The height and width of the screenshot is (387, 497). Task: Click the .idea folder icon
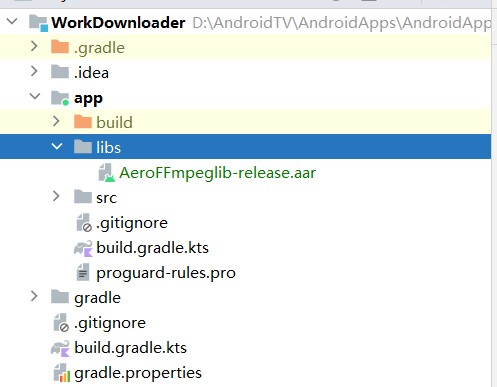(x=60, y=72)
